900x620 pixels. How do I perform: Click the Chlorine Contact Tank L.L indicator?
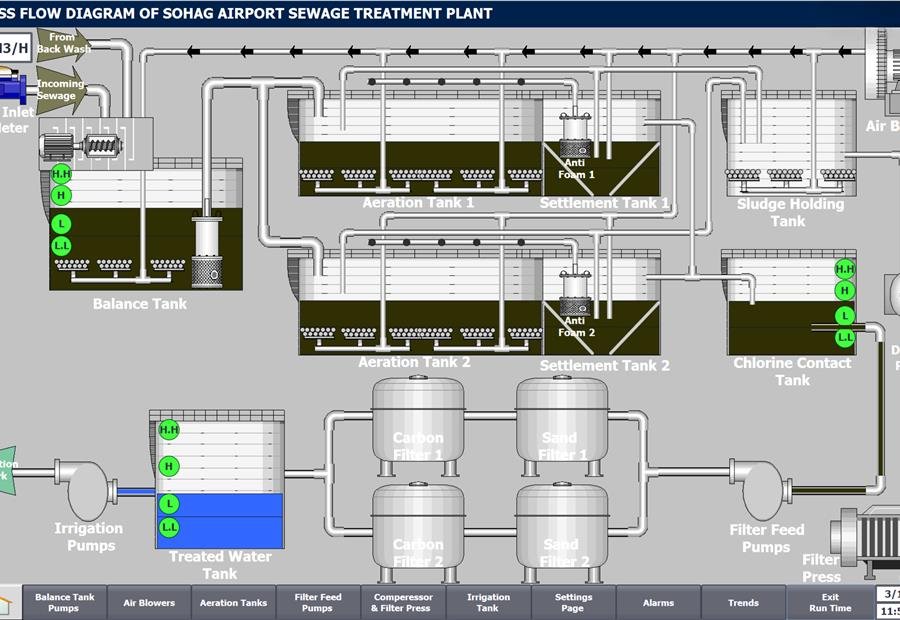coord(844,337)
